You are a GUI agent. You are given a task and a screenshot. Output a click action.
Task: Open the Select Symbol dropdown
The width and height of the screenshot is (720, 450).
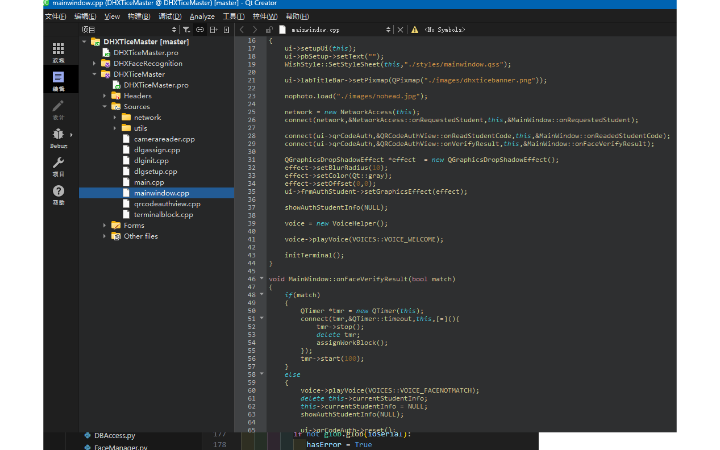pyautogui.click(x=444, y=30)
